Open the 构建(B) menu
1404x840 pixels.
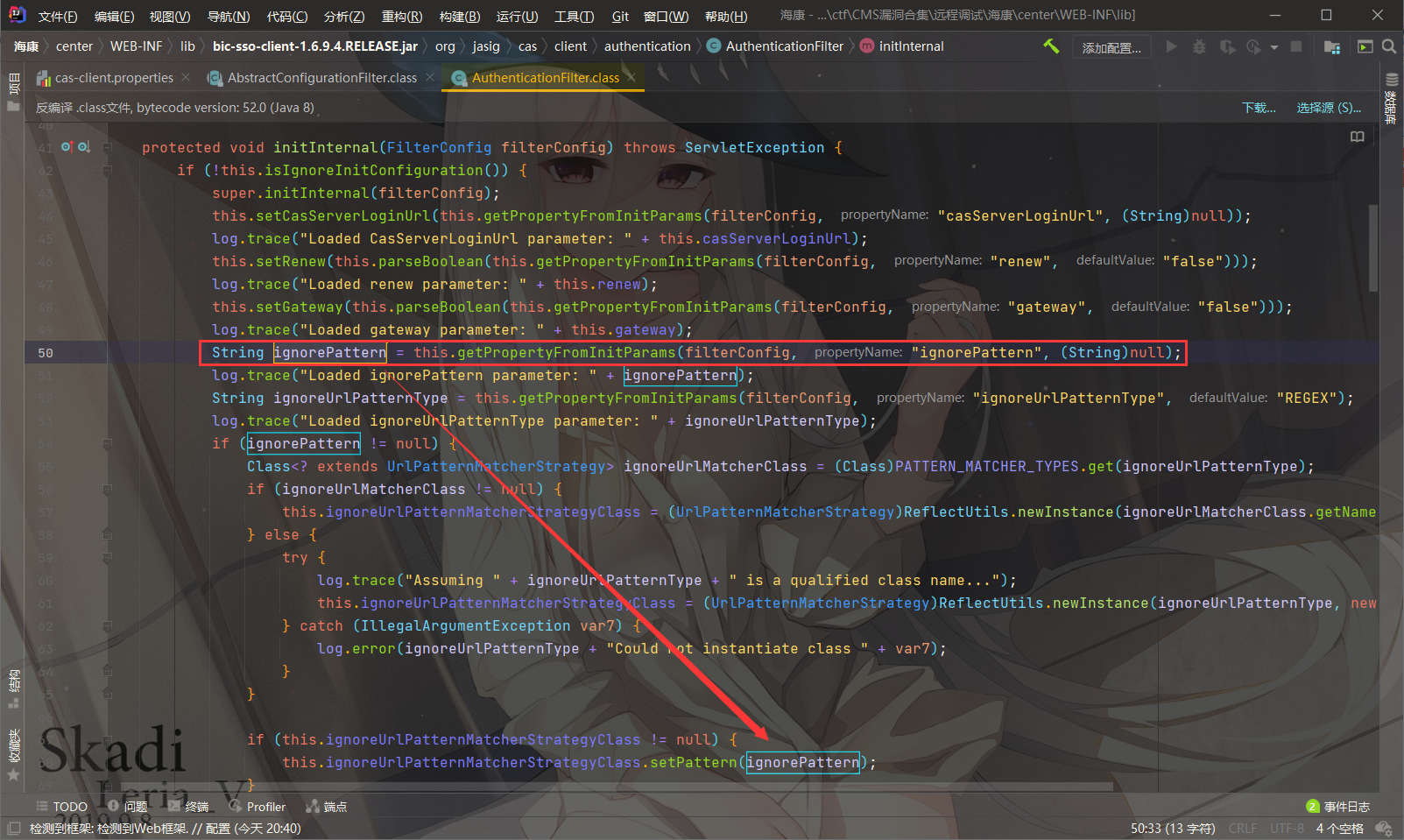click(x=460, y=16)
